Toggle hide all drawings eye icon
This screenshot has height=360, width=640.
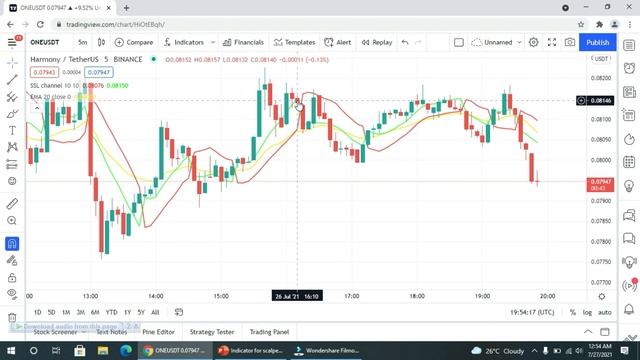pos(12,294)
